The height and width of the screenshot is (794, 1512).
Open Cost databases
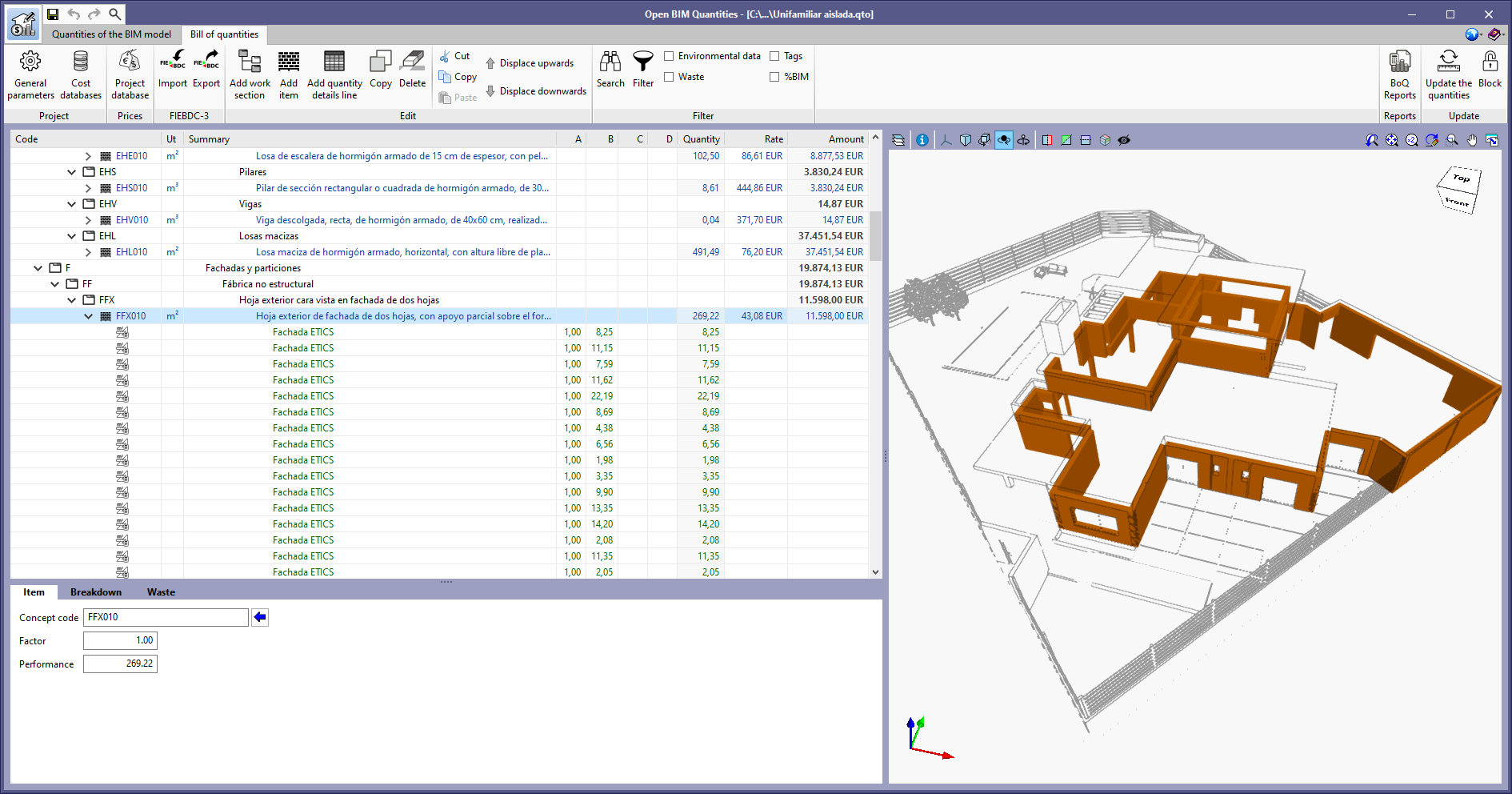(81, 75)
